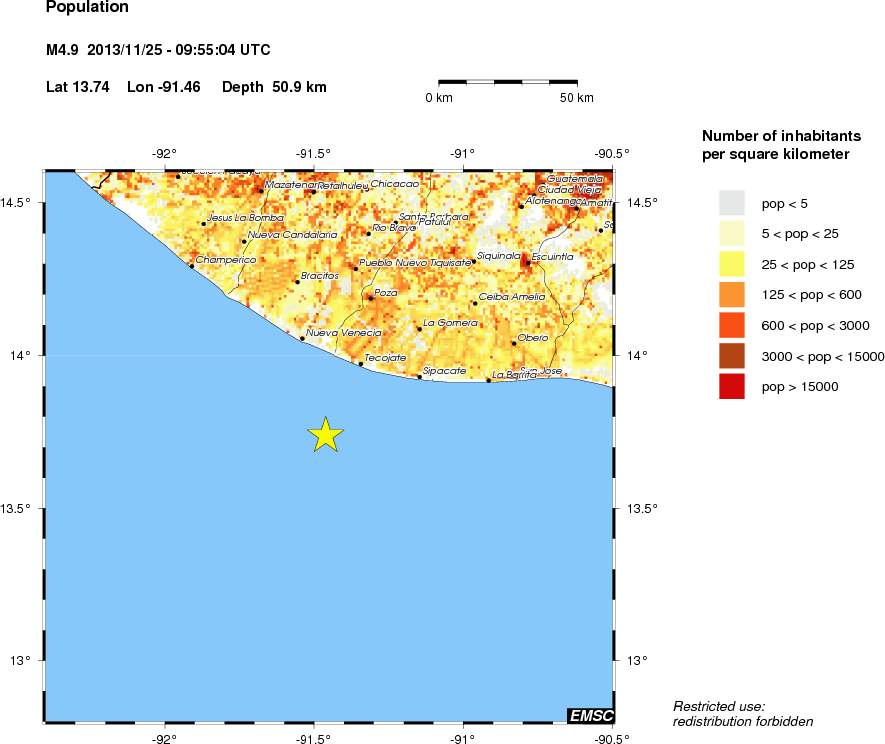Screen dimensions: 885x744
Task: Select the 'M4.9' magnitude text
Action: pos(62,50)
